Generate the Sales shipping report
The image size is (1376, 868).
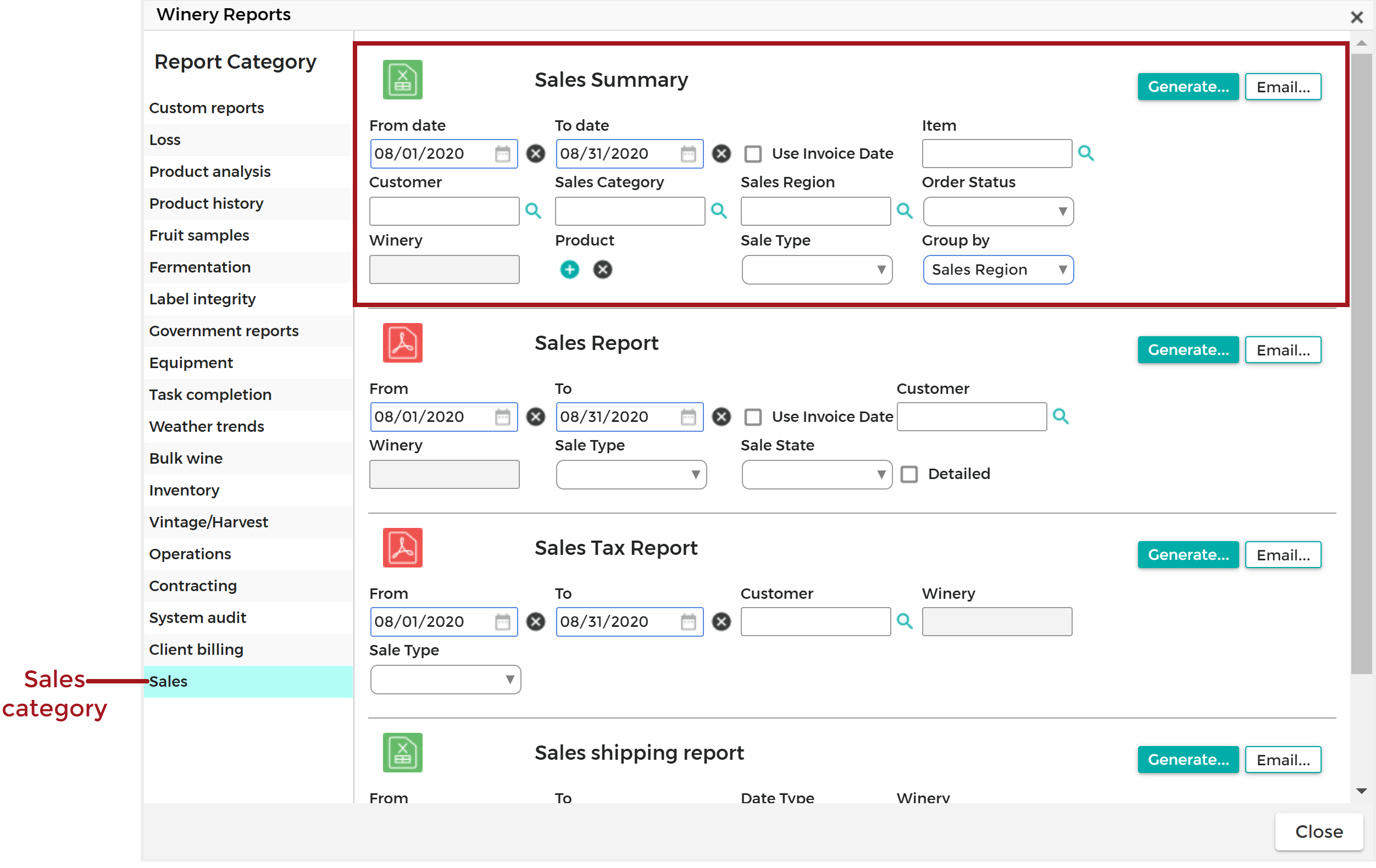[1188, 759]
